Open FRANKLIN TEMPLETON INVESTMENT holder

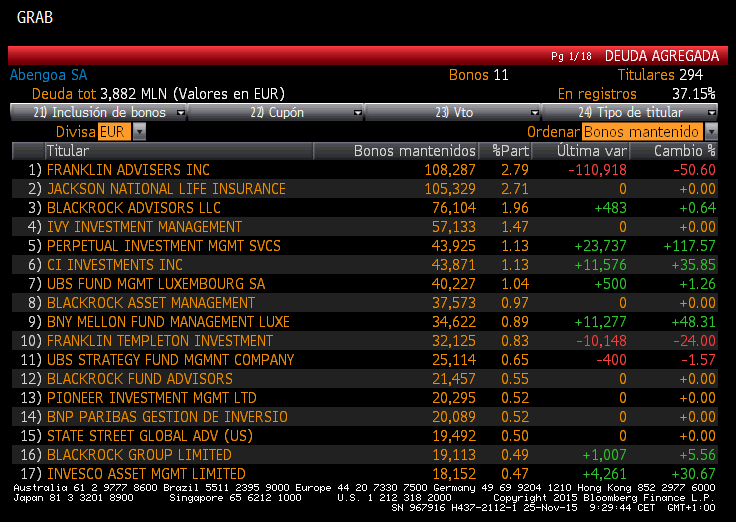365,341
